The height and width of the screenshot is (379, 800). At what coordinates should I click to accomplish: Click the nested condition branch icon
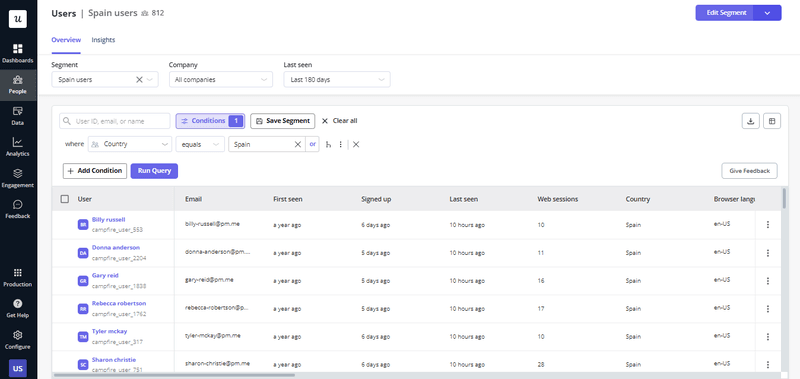tap(329, 144)
